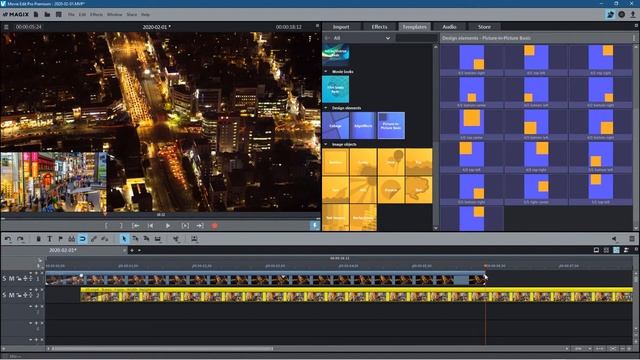Click the highlighted blue icon in the top-right bar

point(610,14)
